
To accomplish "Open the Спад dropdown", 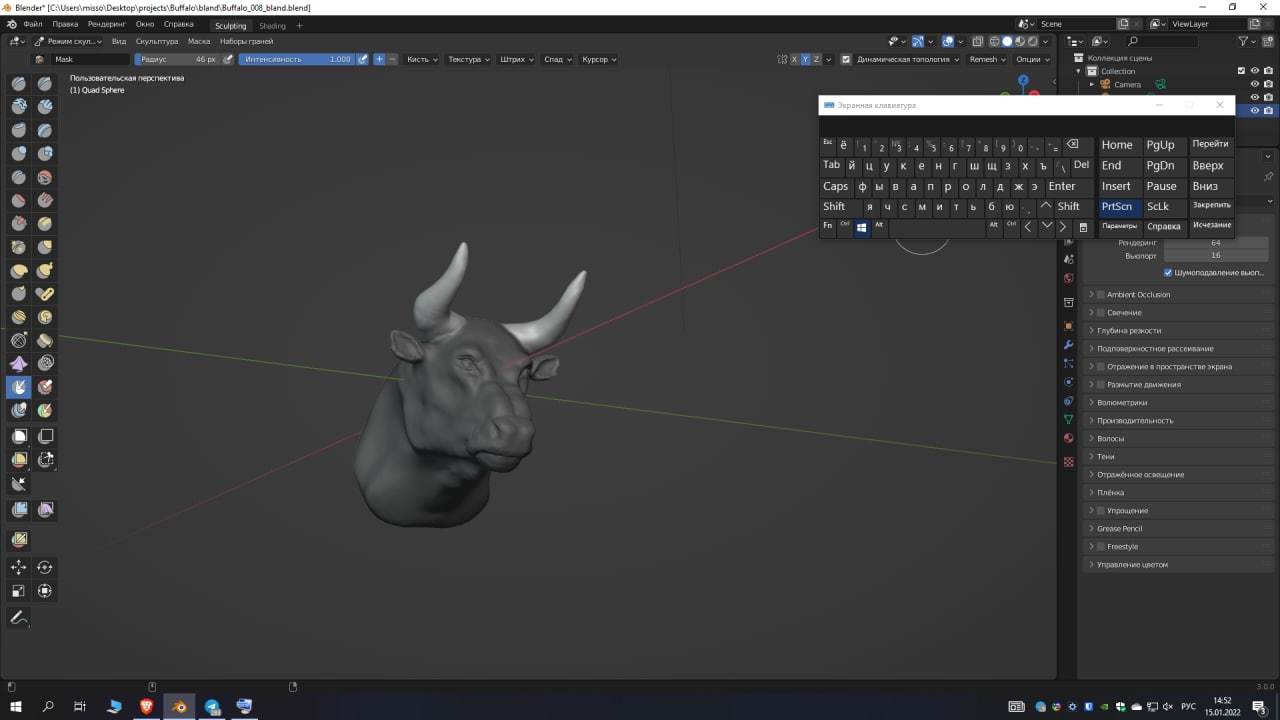I will (557, 59).
